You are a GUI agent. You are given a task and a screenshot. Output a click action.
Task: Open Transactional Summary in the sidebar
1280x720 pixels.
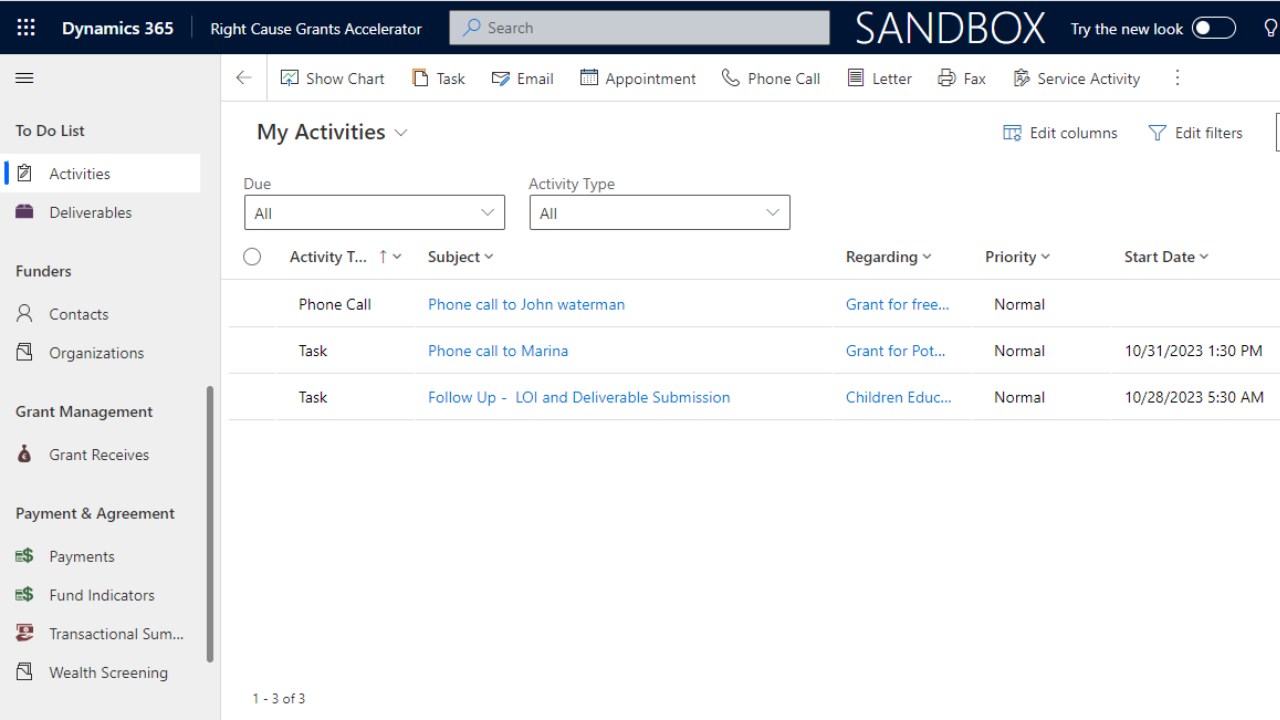(x=102, y=634)
